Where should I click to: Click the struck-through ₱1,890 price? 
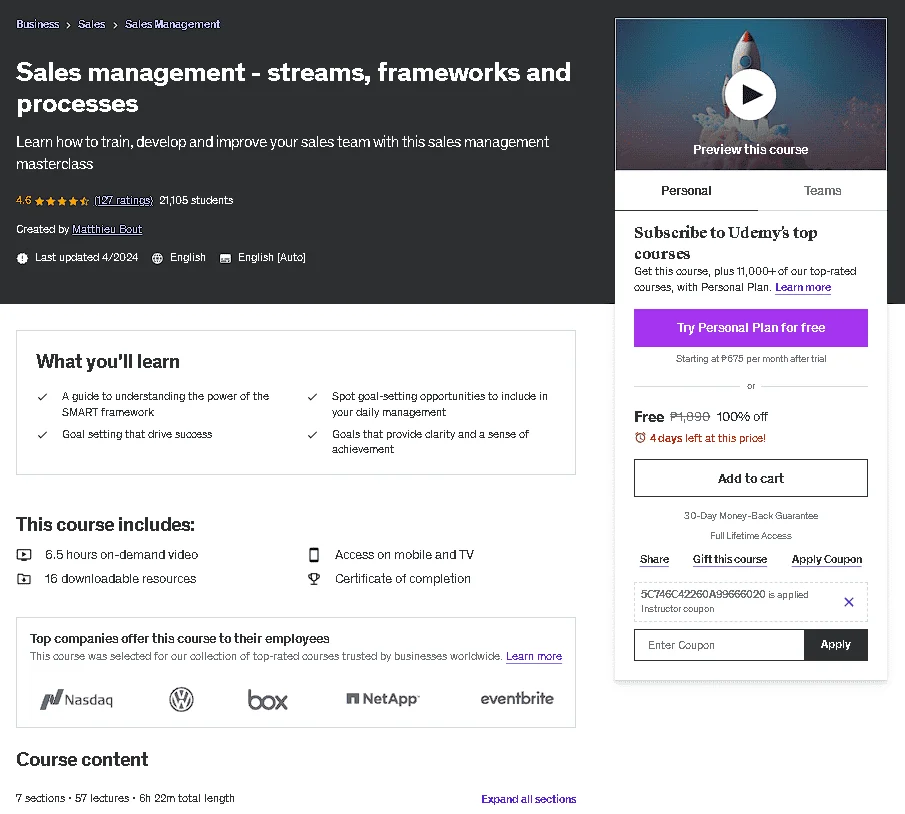690,417
